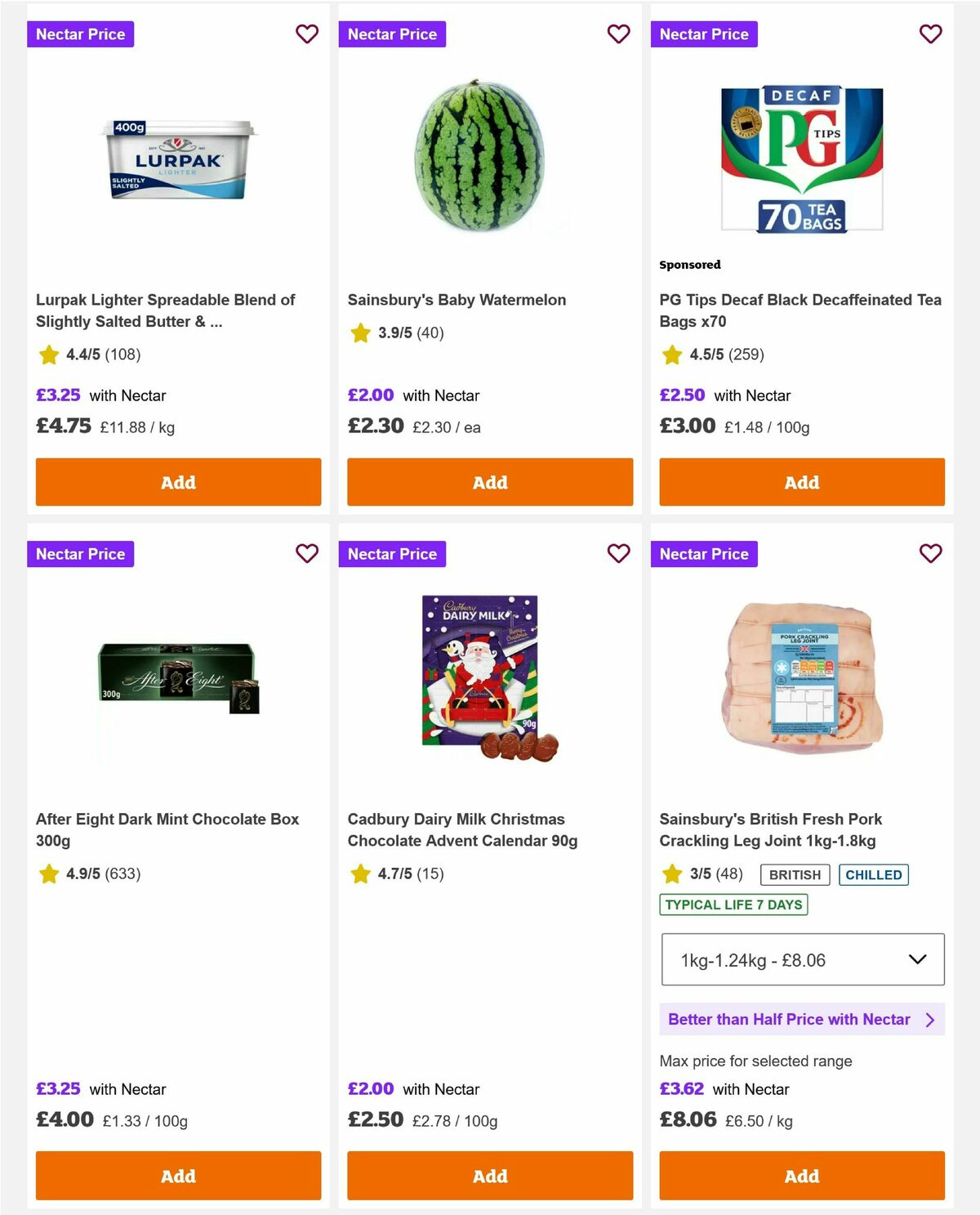Select the CHILLED tag on the pork joint

pos(874,875)
